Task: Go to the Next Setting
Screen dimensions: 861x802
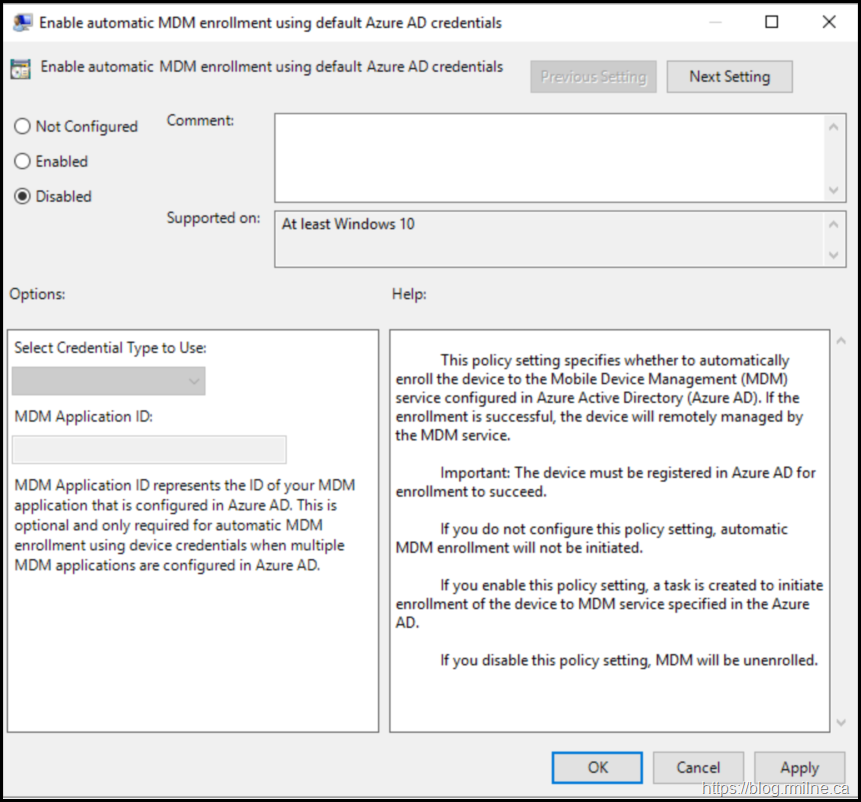Action: 729,77
